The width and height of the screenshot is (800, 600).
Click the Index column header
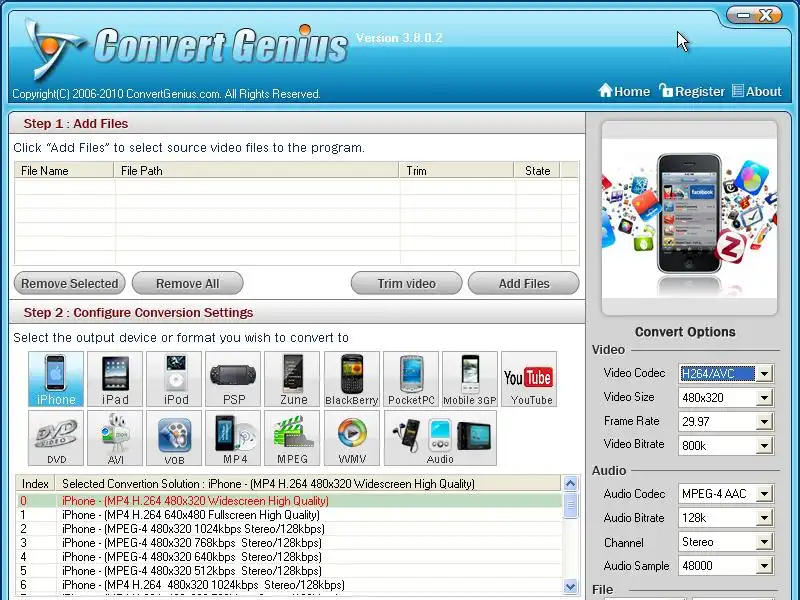click(35, 483)
